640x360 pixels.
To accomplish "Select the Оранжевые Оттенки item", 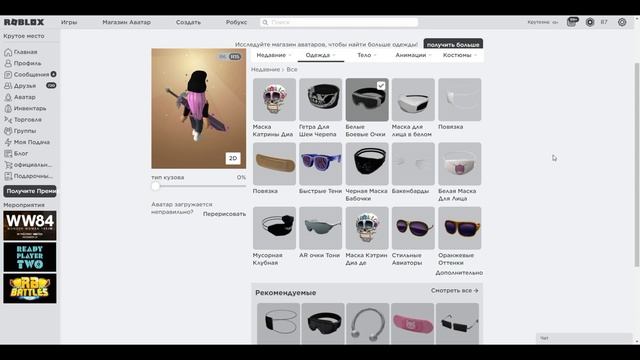I will tap(460, 228).
